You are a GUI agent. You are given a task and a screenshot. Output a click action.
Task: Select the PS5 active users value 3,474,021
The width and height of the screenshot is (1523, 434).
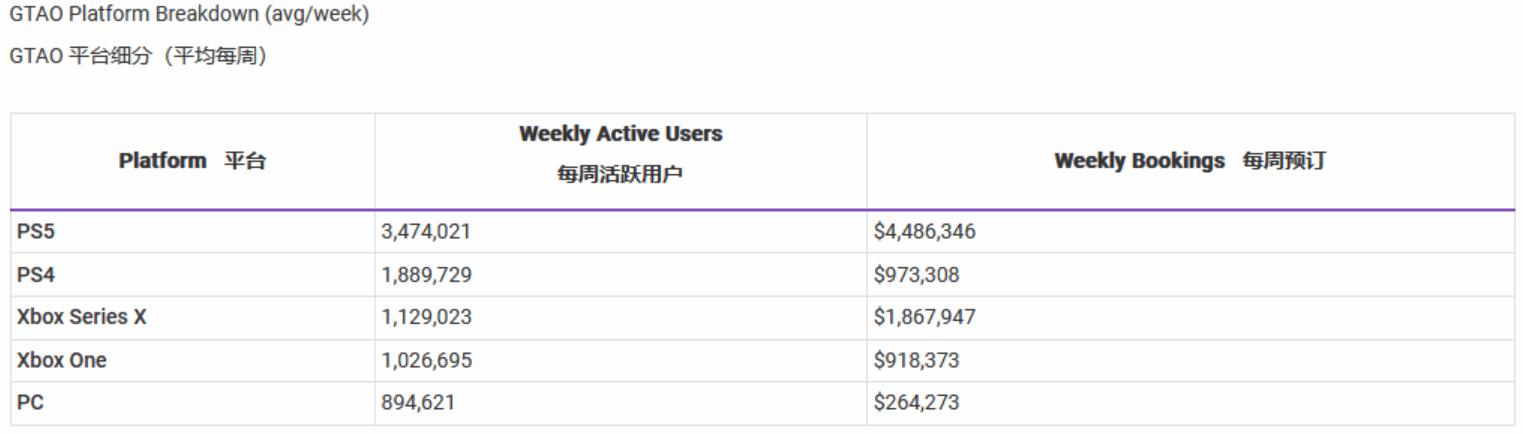point(426,232)
